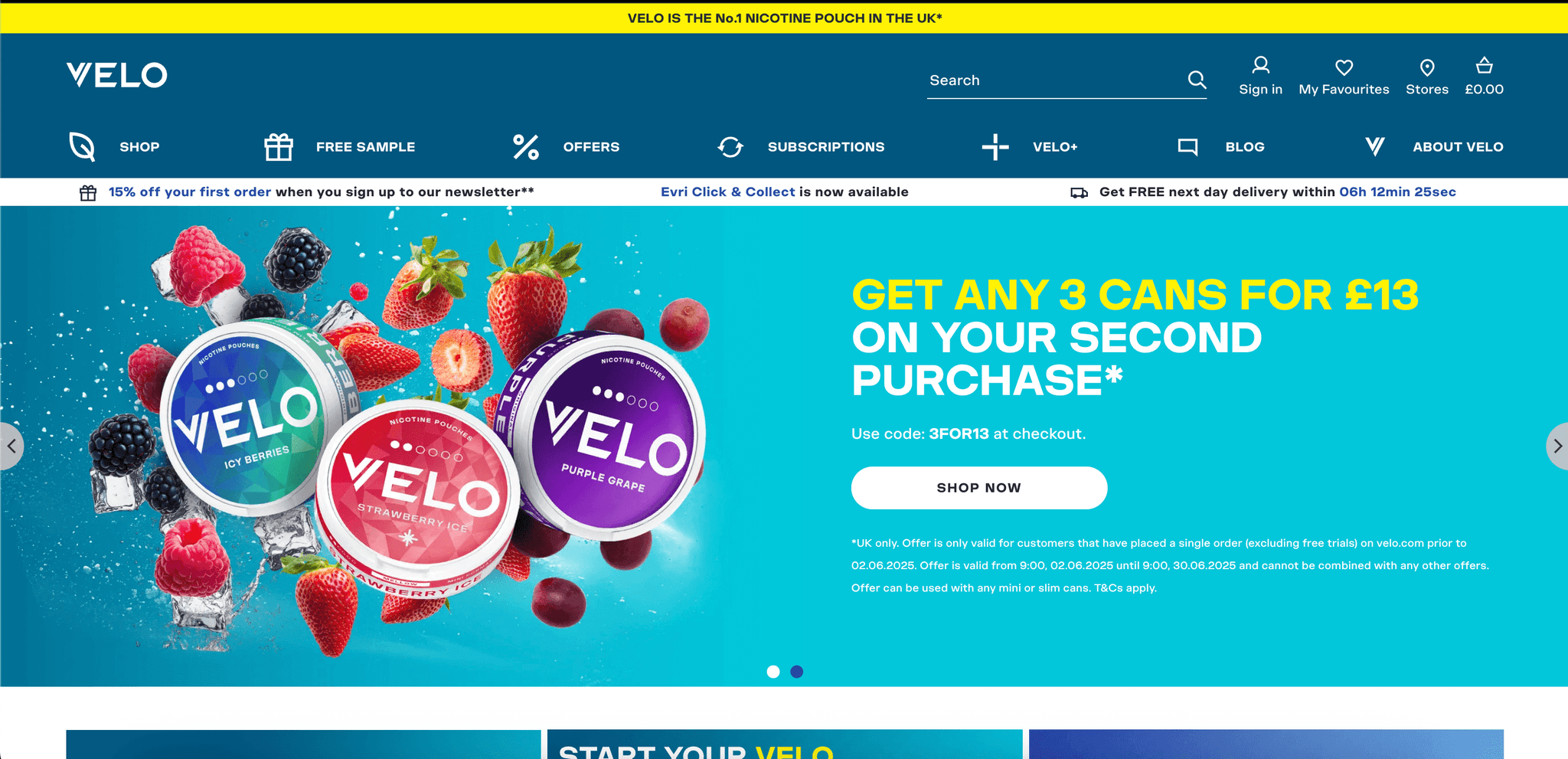The image size is (1568, 759).
Task: Select the first carousel slide dot
Action: 773,672
